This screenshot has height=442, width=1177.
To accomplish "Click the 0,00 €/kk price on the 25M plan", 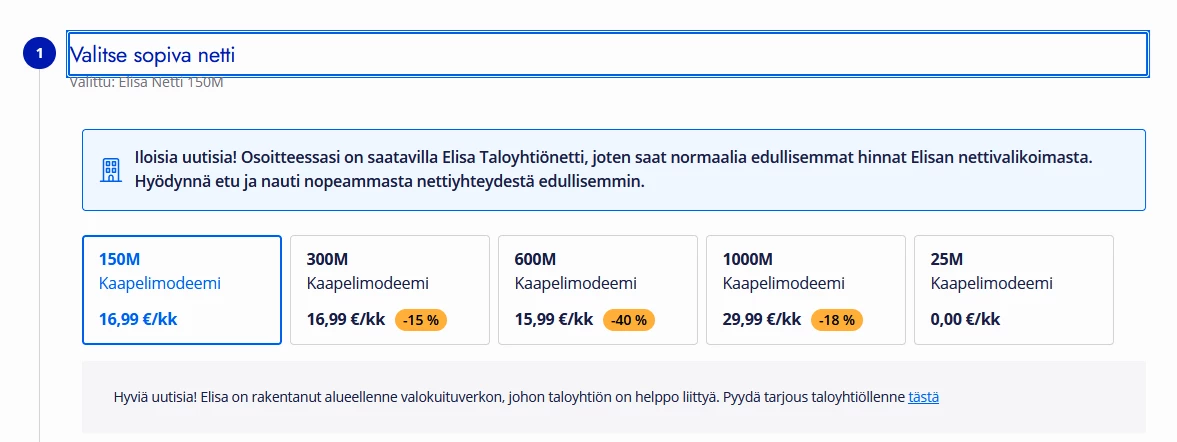I will coord(965,320).
